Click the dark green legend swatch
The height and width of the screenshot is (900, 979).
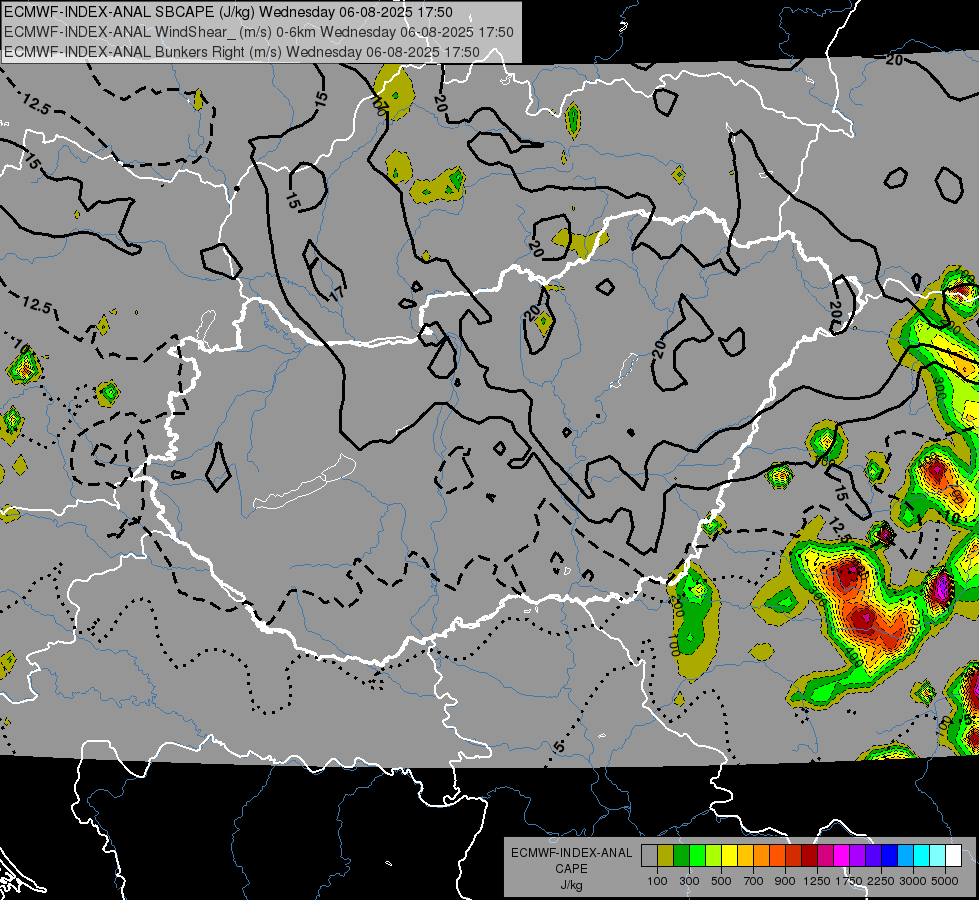click(681, 856)
